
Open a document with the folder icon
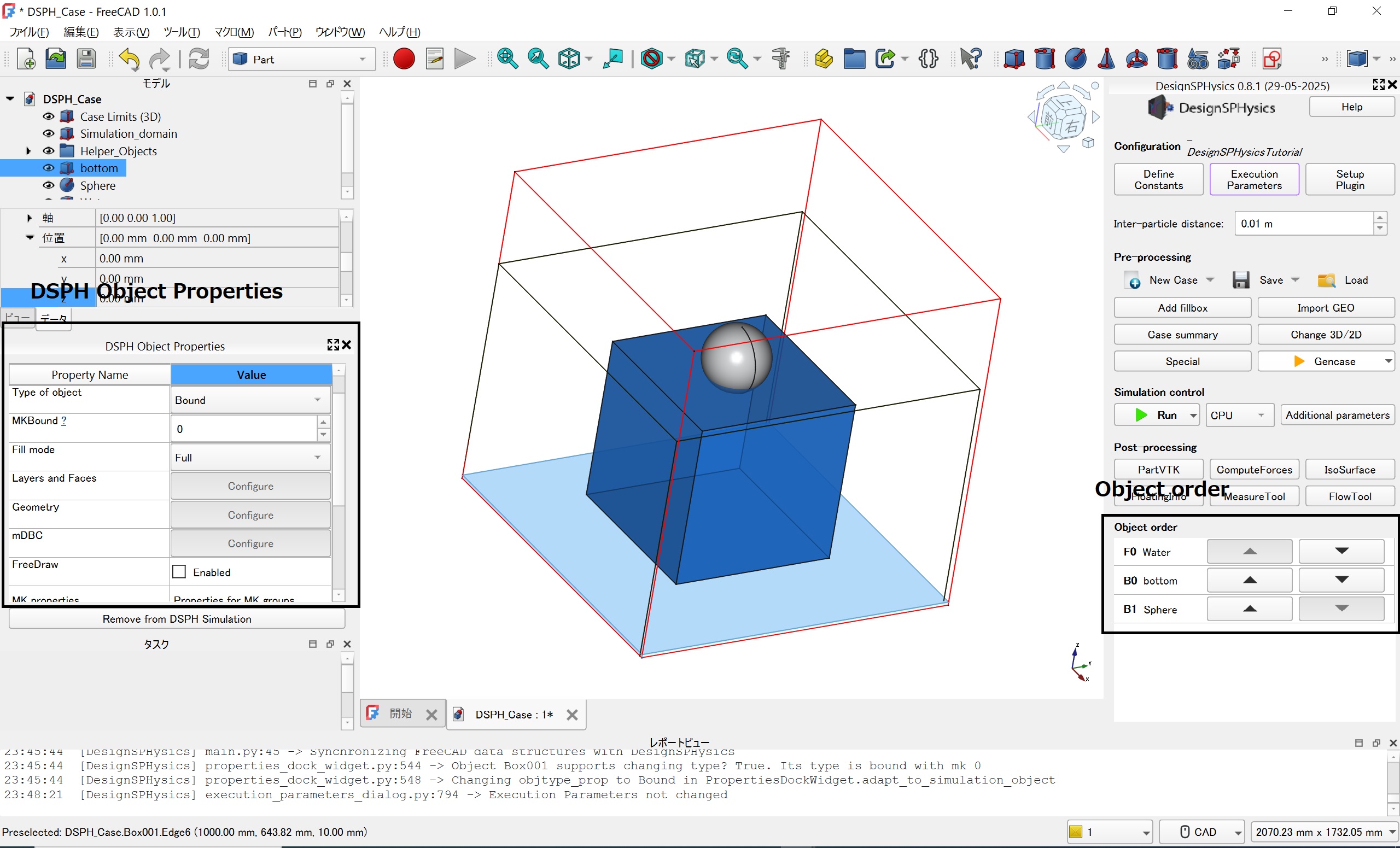pyautogui.click(x=56, y=59)
